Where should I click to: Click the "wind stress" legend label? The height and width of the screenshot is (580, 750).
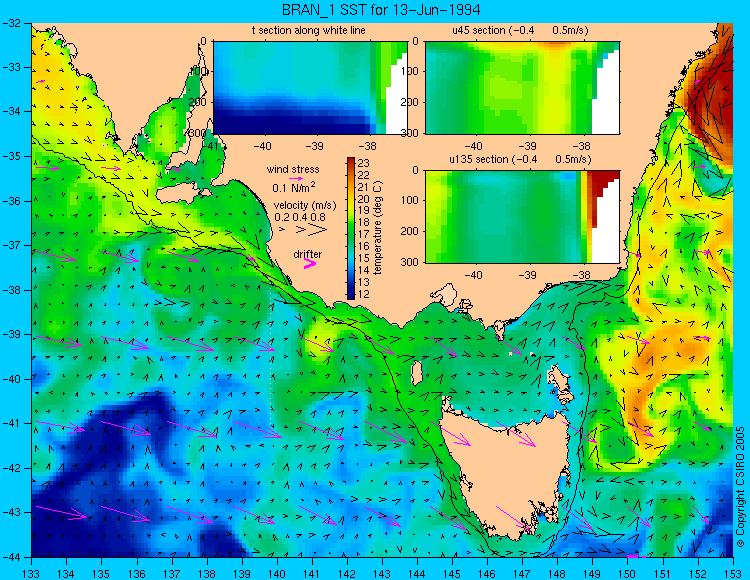(293, 169)
